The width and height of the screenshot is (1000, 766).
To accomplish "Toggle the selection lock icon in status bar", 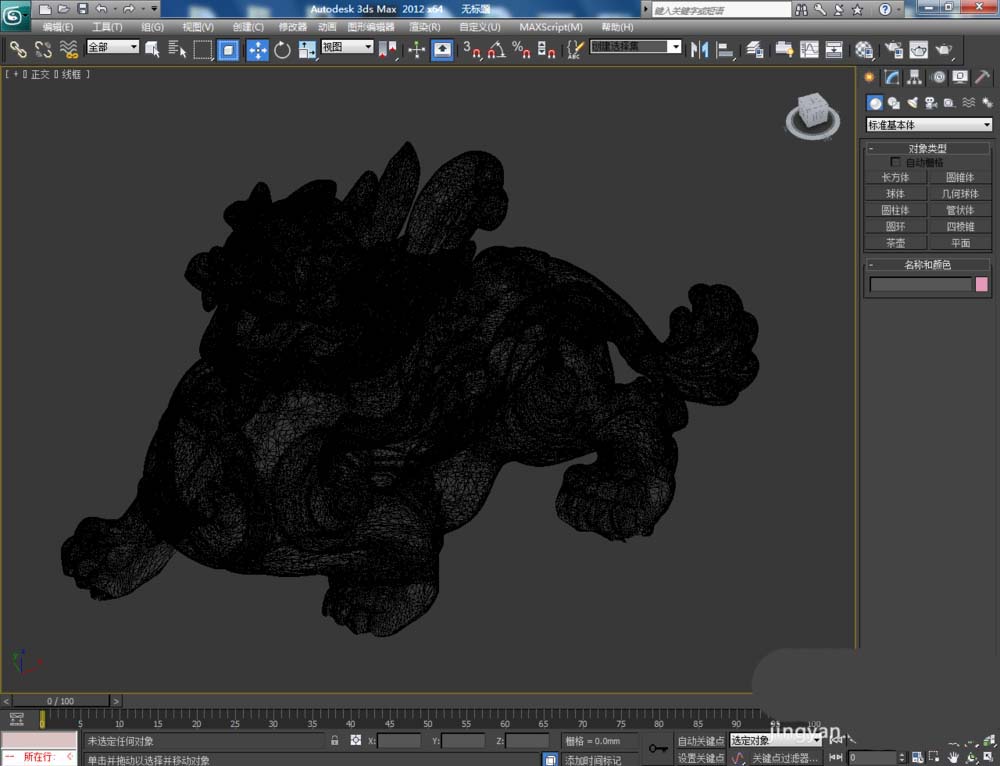I will [x=334, y=741].
